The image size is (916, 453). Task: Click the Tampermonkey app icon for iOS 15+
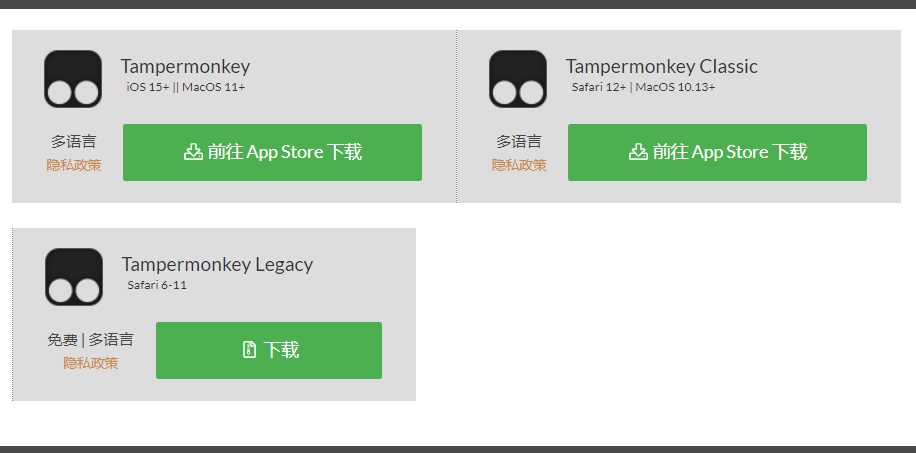tap(73, 79)
